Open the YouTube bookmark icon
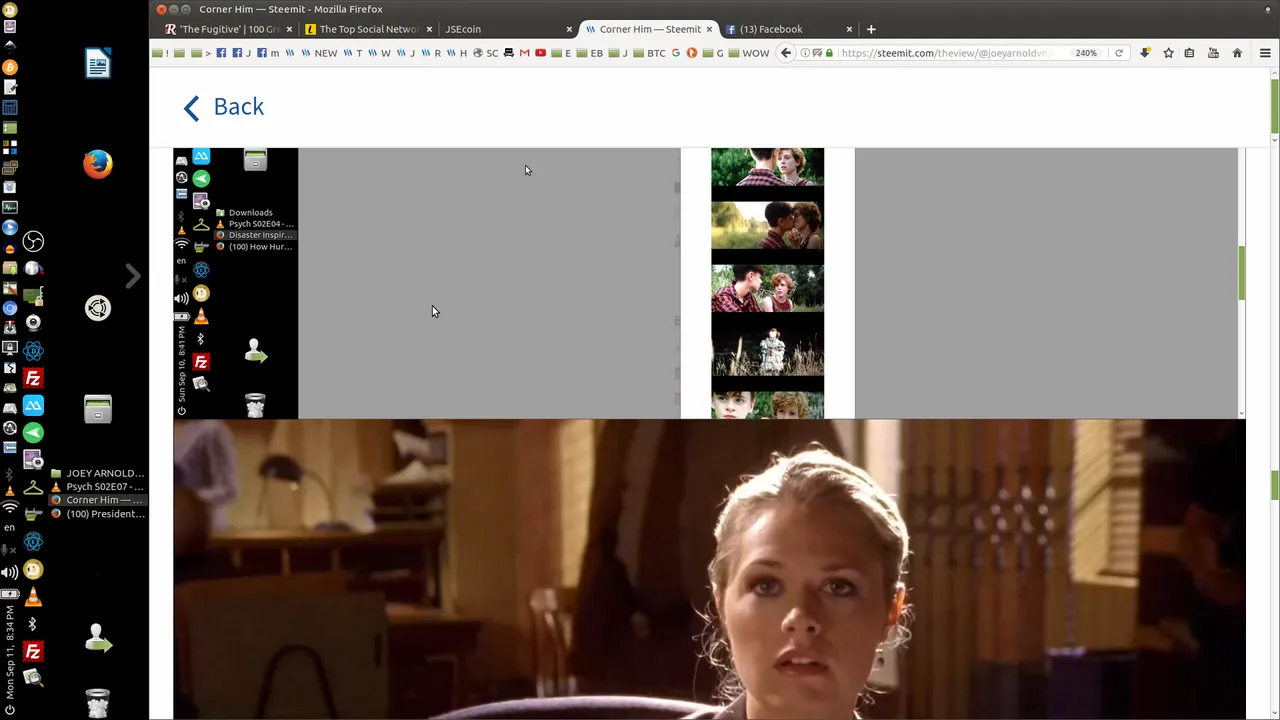Viewport: 1280px width, 720px height. coord(540,53)
